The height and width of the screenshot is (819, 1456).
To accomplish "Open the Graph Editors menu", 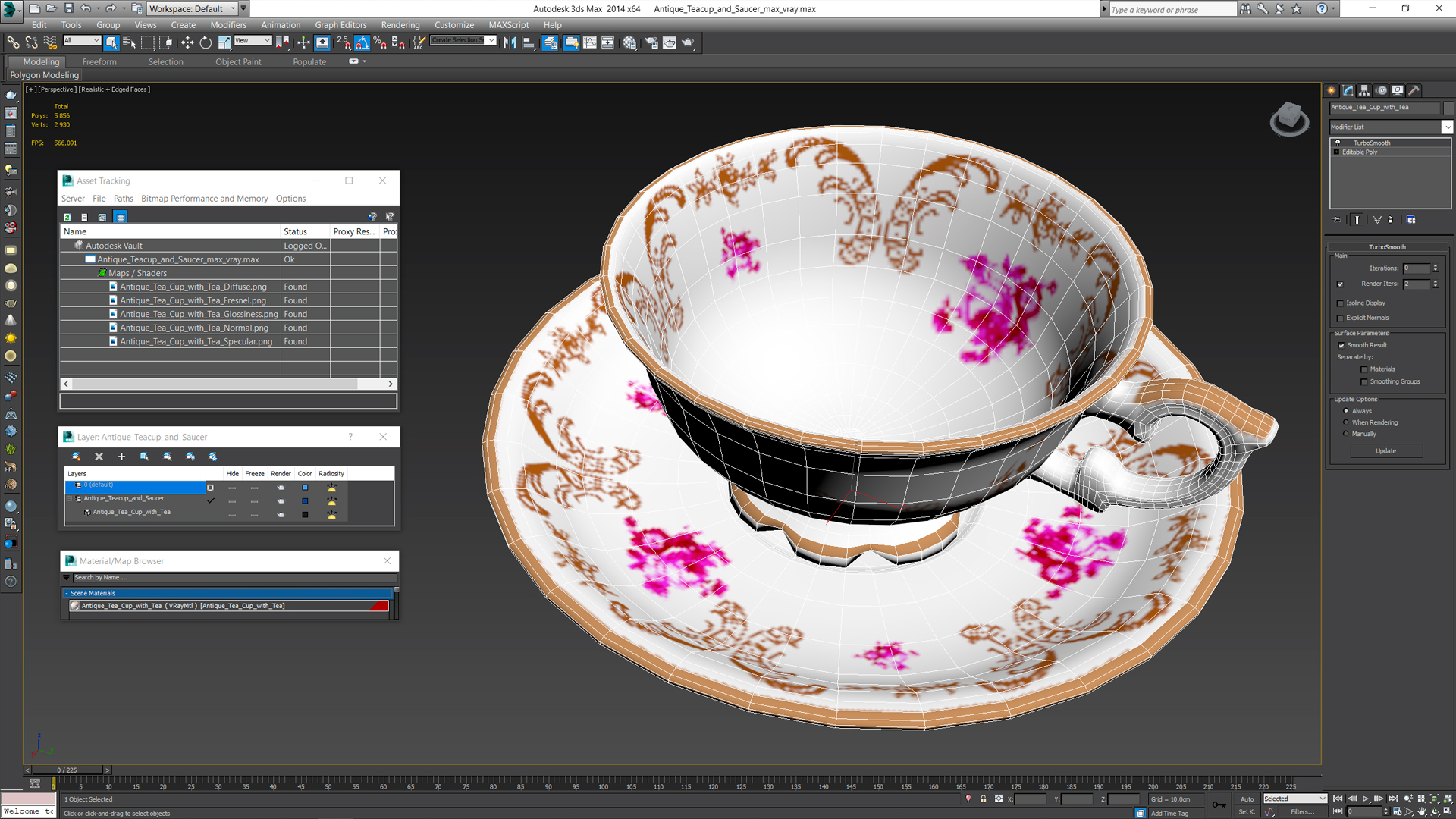I will coord(340,25).
